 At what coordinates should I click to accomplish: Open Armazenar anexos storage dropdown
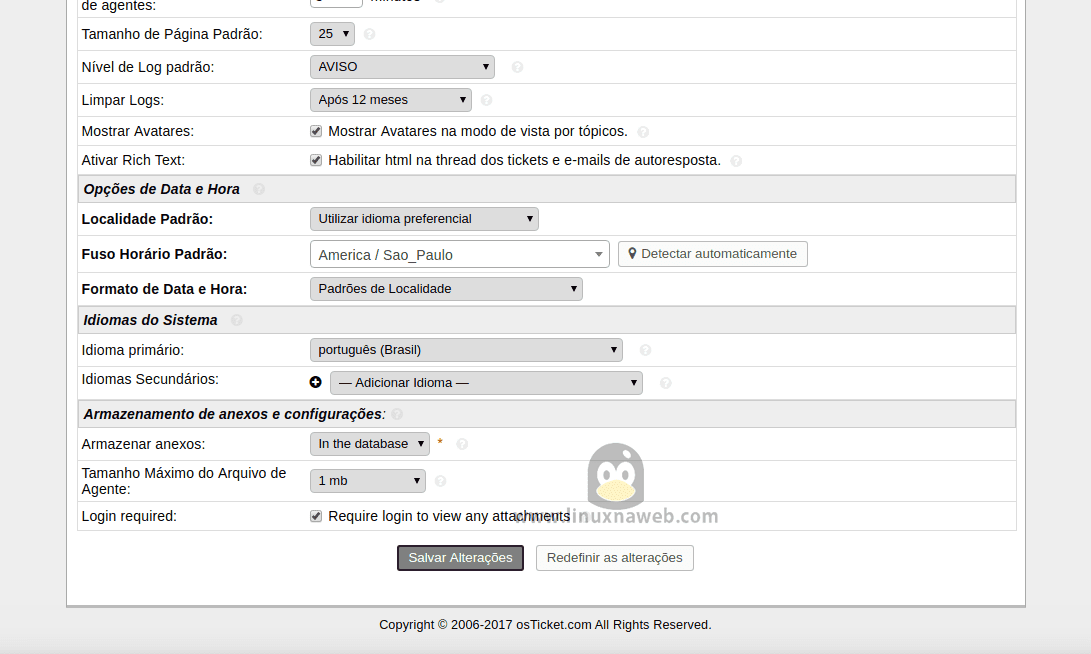[370, 444]
